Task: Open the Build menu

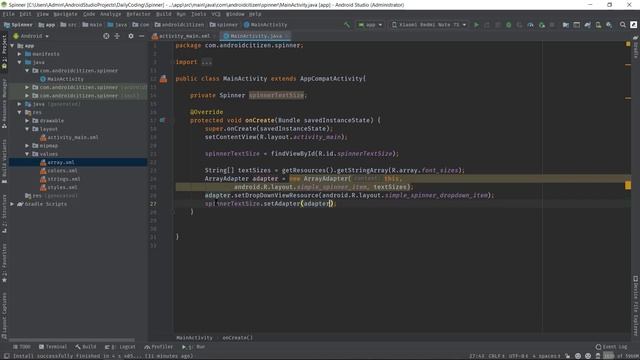Action: (x=163, y=14)
